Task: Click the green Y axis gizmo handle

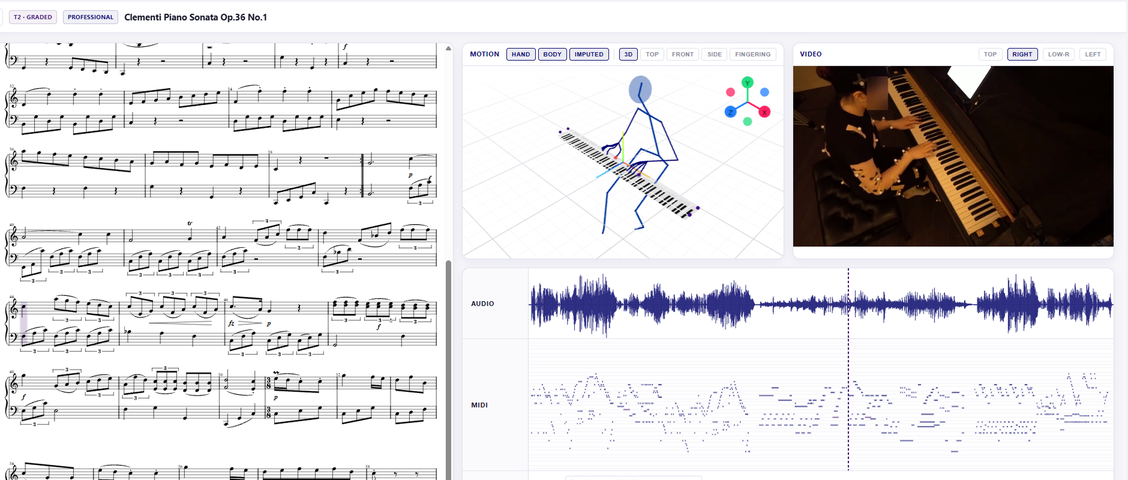Action: tap(747, 83)
